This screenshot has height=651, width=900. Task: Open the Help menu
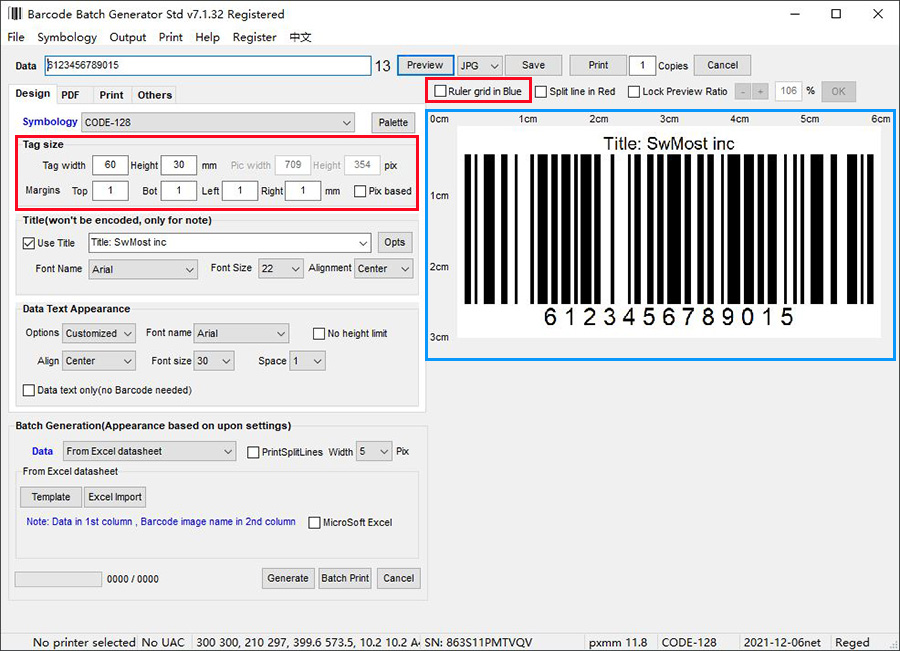pos(207,37)
